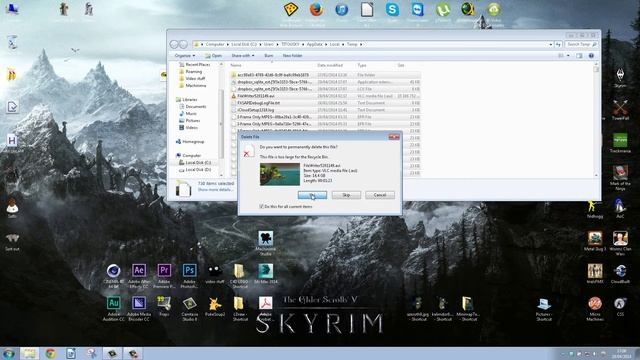Go back with Explorer Back arrow
Viewport: 640px width, 360px height.
coord(174,44)
